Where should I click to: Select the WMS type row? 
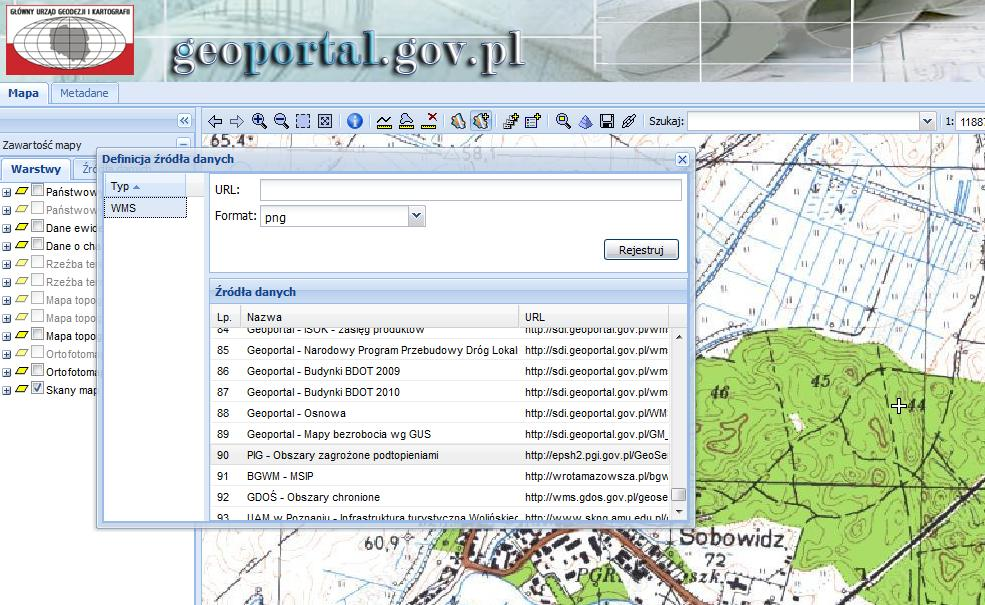pos(145,207)
